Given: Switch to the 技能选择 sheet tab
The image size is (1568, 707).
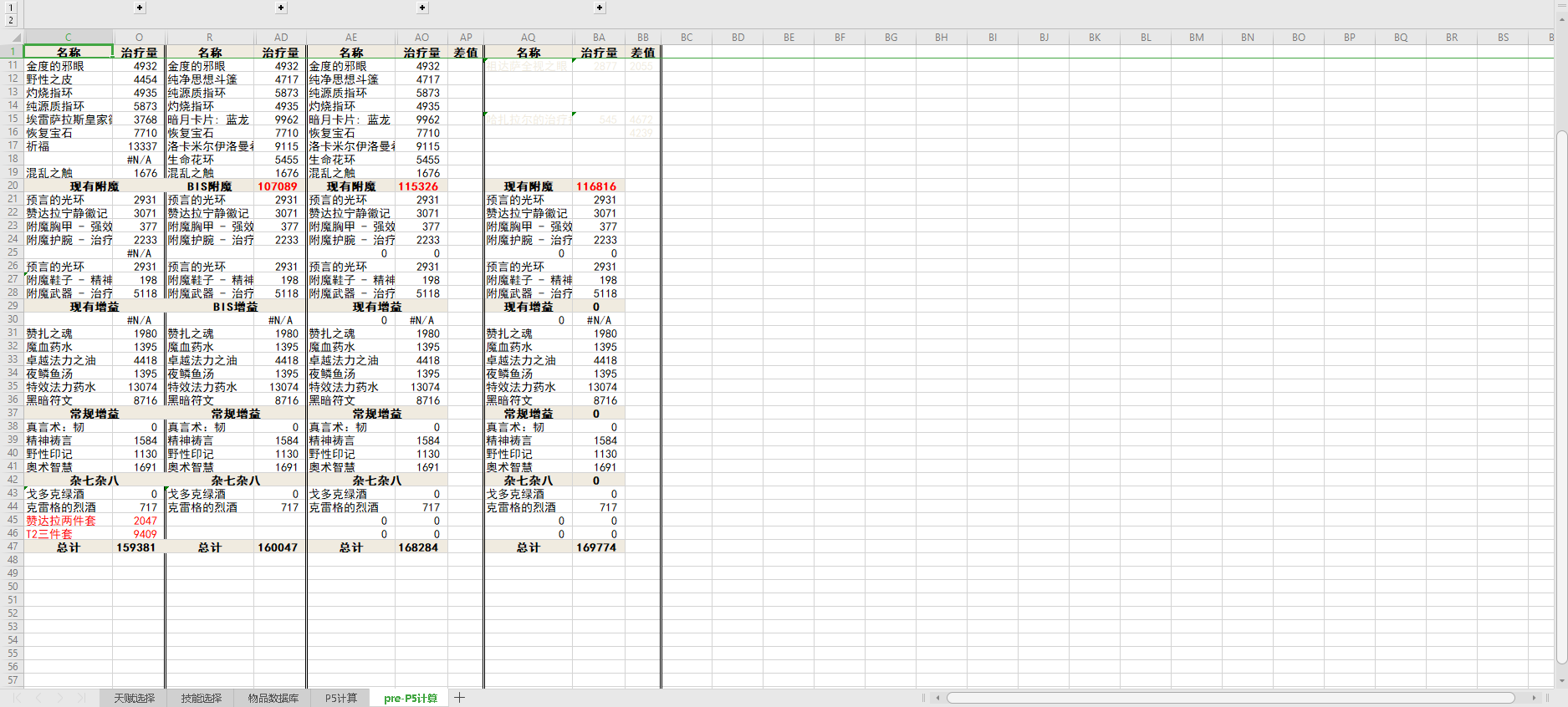Looking at the screenshot, I should click(201, 698).
